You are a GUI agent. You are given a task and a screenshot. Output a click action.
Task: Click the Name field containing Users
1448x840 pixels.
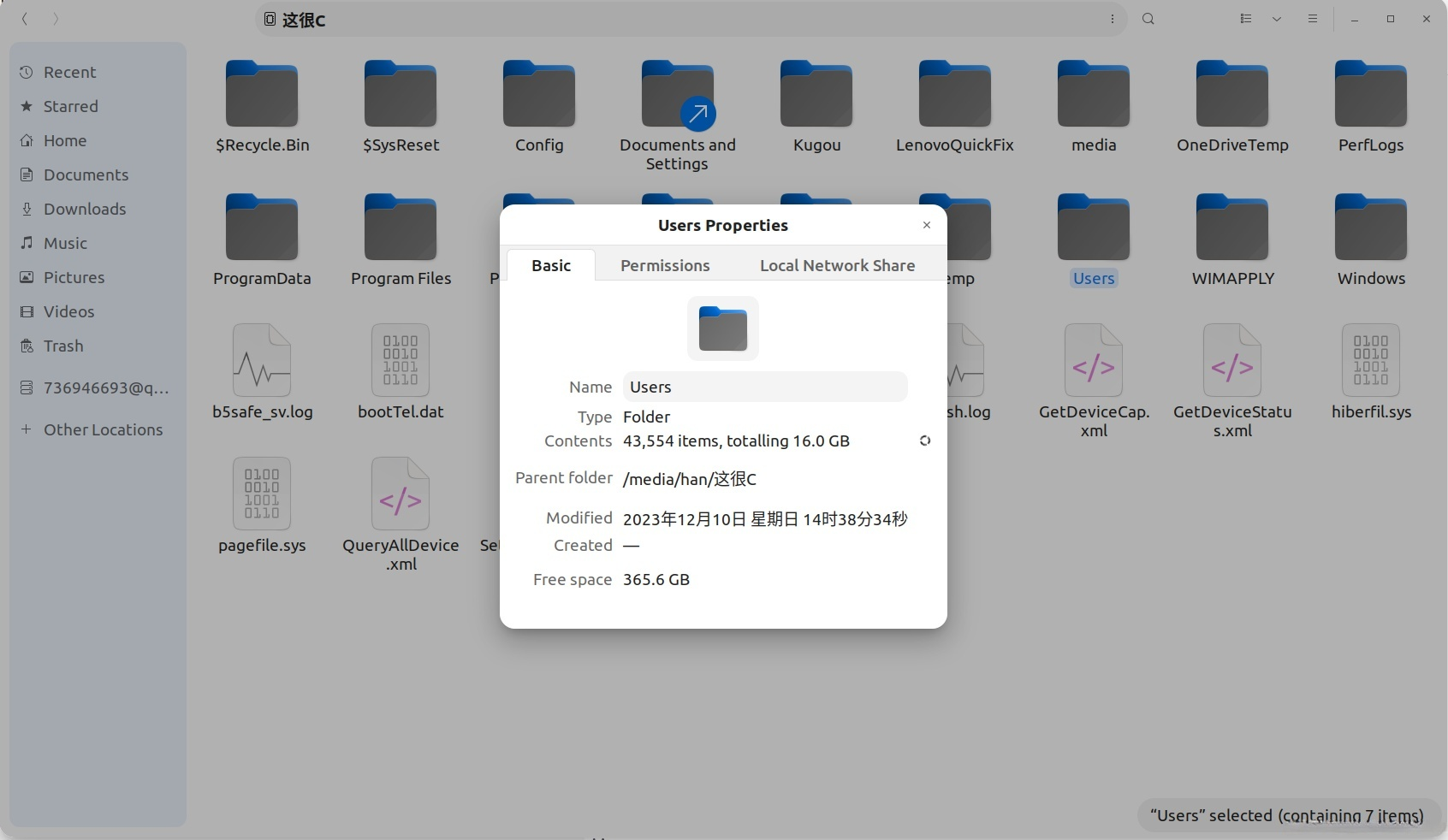(764, 387)
